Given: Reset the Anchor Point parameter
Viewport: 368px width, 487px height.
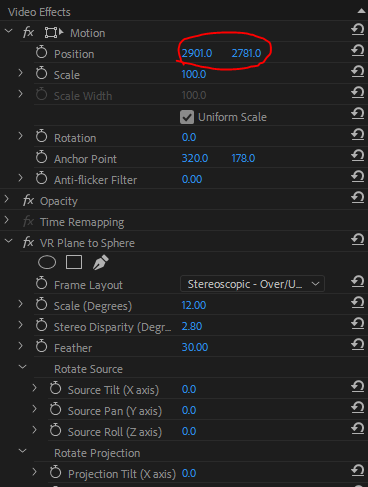Looking at the screenshot, I should (358, 156).
